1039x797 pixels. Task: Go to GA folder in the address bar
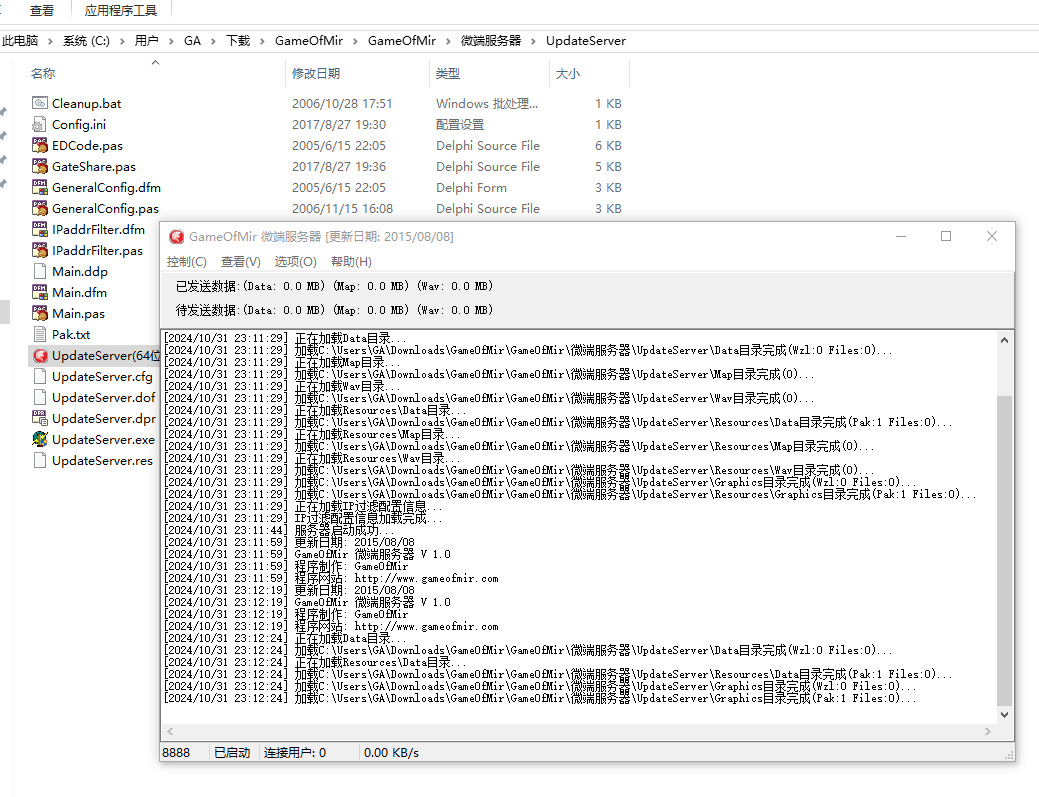coord(192,40)
